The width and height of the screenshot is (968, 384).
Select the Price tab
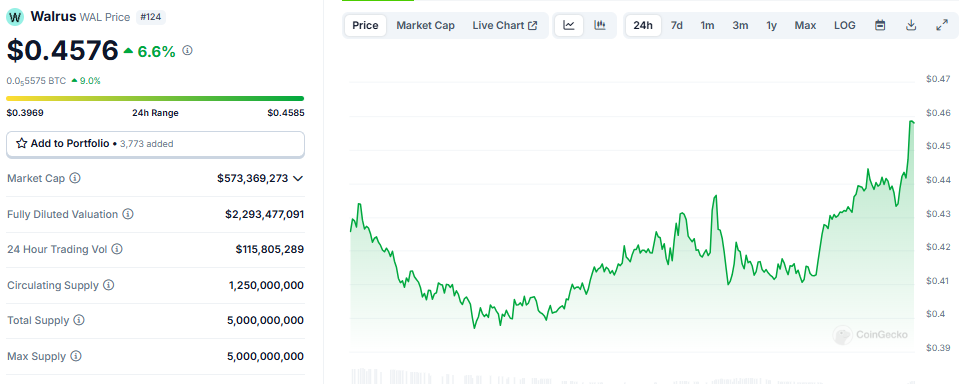pyautogui.click(x=365, y=25)
